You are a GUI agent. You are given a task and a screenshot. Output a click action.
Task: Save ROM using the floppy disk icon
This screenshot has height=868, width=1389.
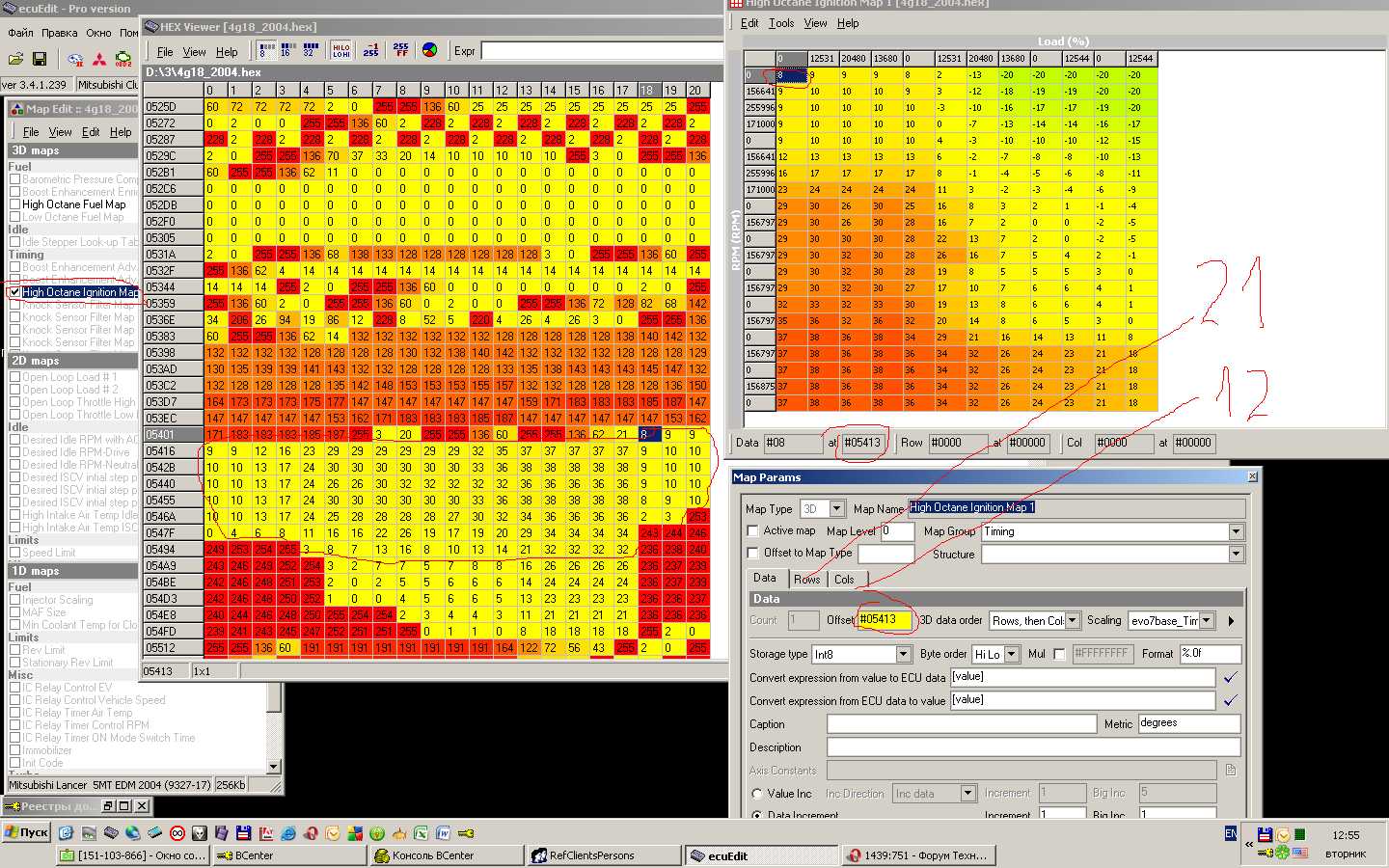40,59
